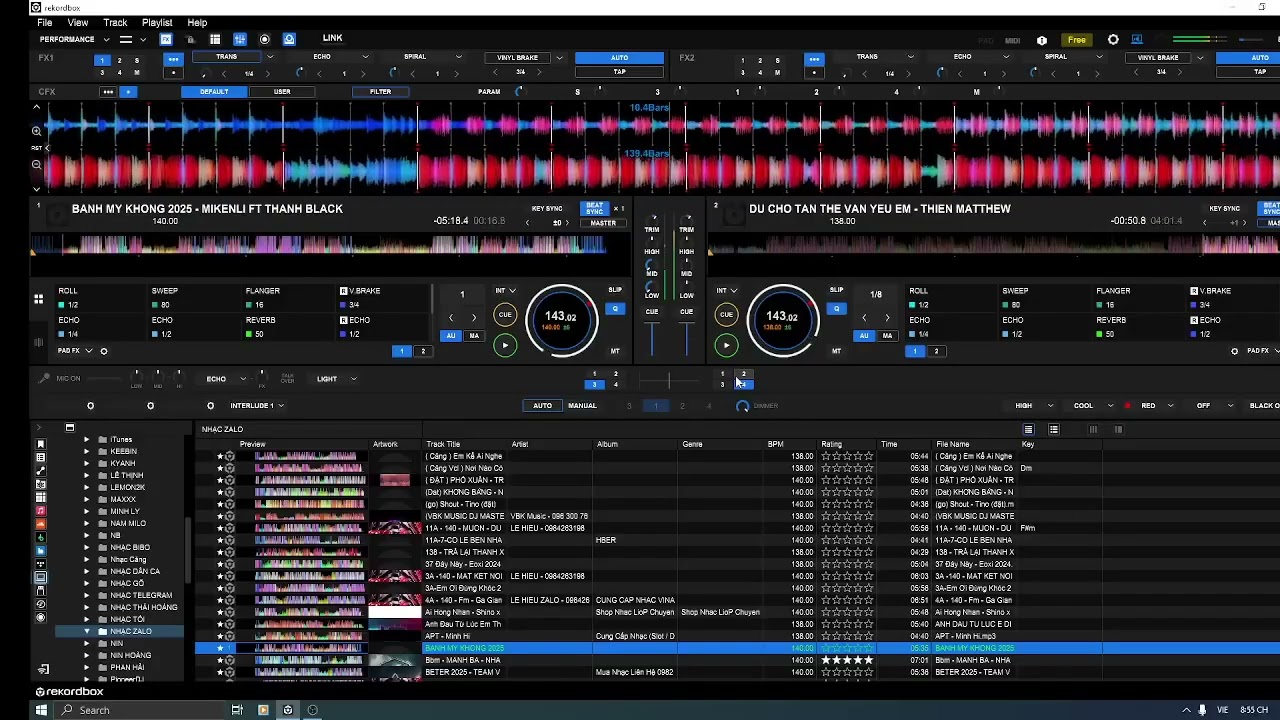Open the File menu
The image size is (1280, 720).
[45, 23]
